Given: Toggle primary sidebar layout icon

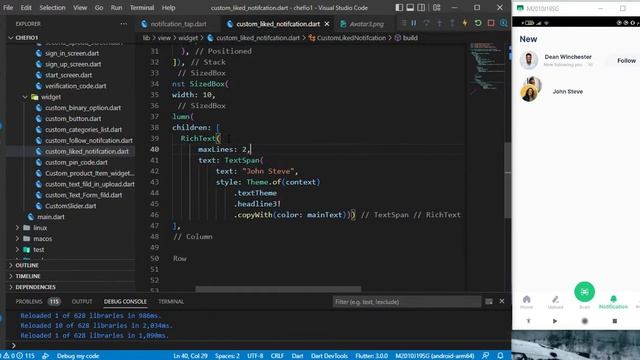Looking at the screenshot, I should 399,7.
